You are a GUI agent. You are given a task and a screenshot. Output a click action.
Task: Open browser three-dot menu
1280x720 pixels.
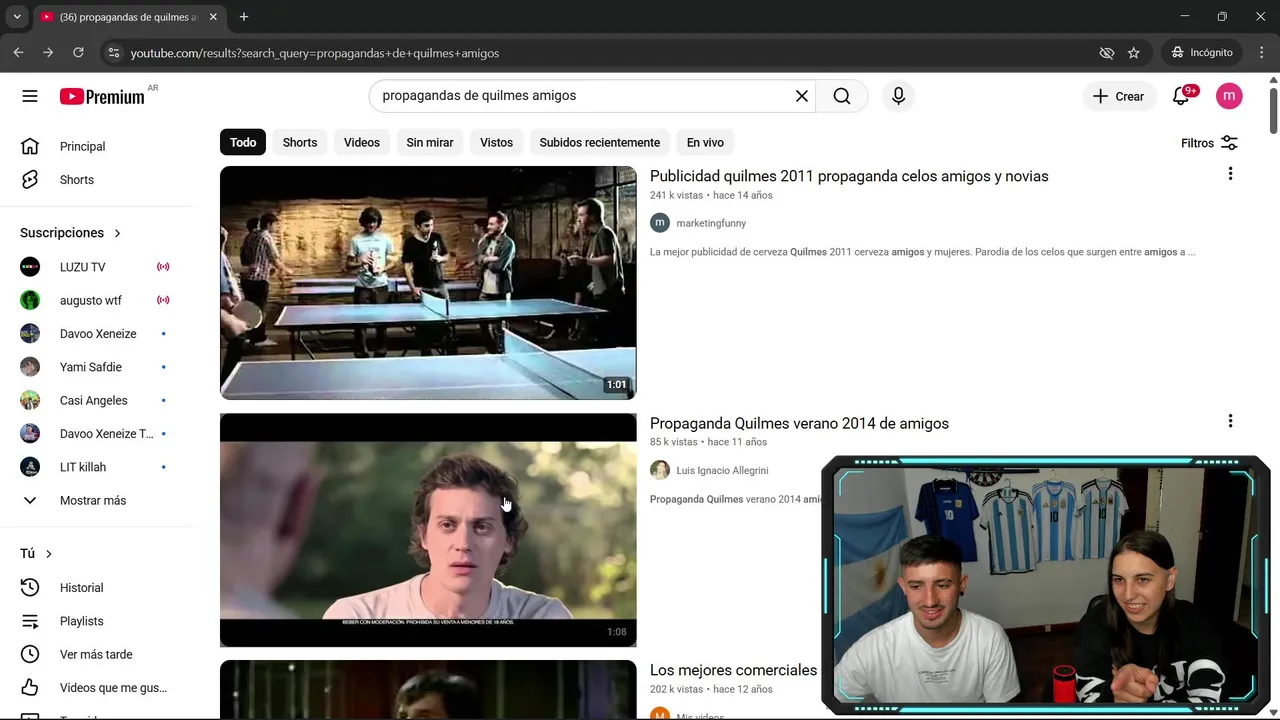click(x=1263, y=53)
